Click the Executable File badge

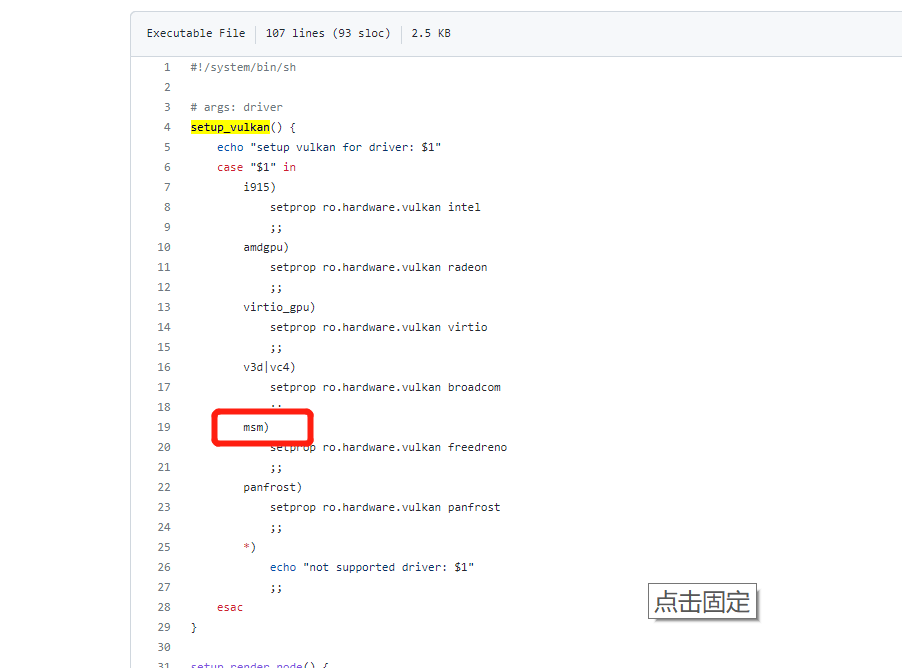point(195,33)
